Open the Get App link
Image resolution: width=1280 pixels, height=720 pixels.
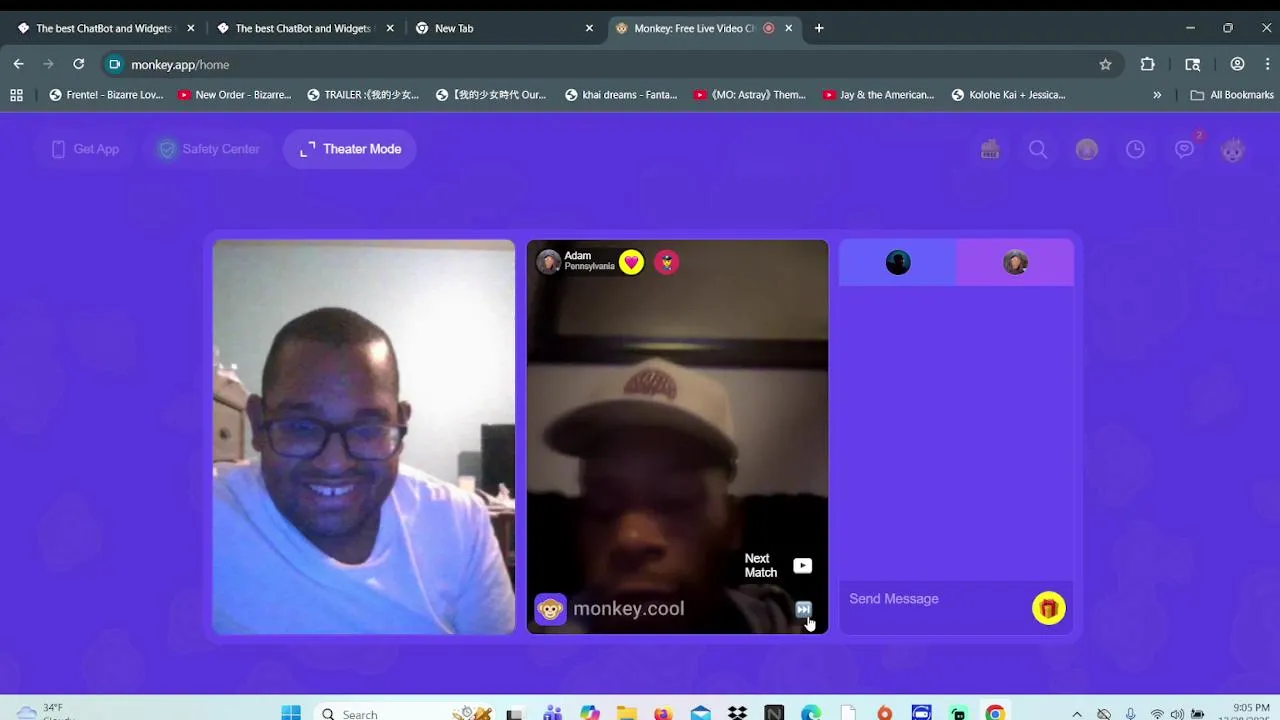[x=85, y=149]
